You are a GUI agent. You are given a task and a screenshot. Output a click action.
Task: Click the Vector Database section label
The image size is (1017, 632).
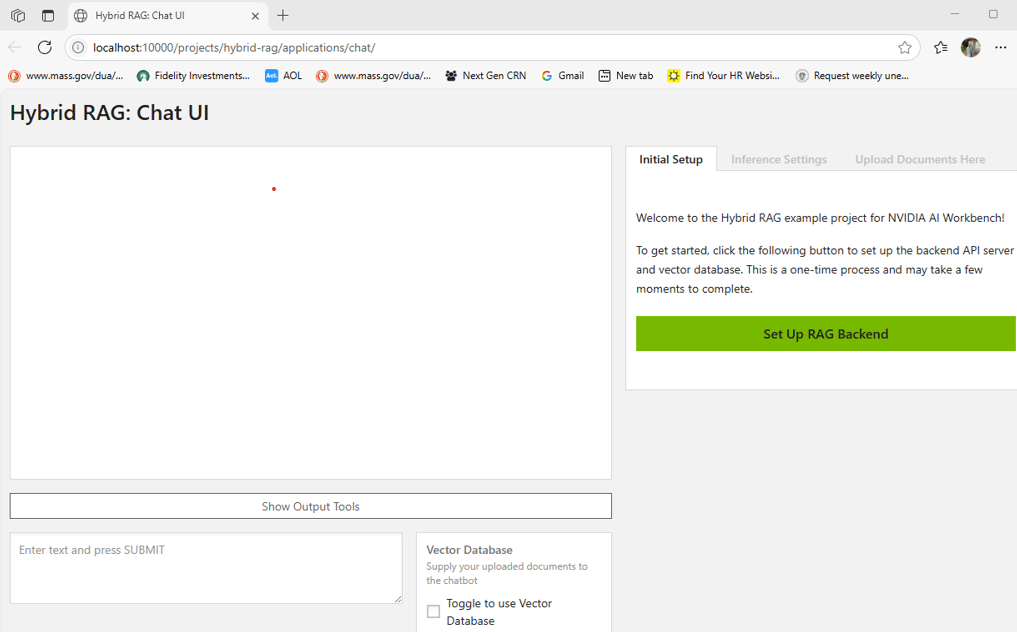tap(470, 550)
